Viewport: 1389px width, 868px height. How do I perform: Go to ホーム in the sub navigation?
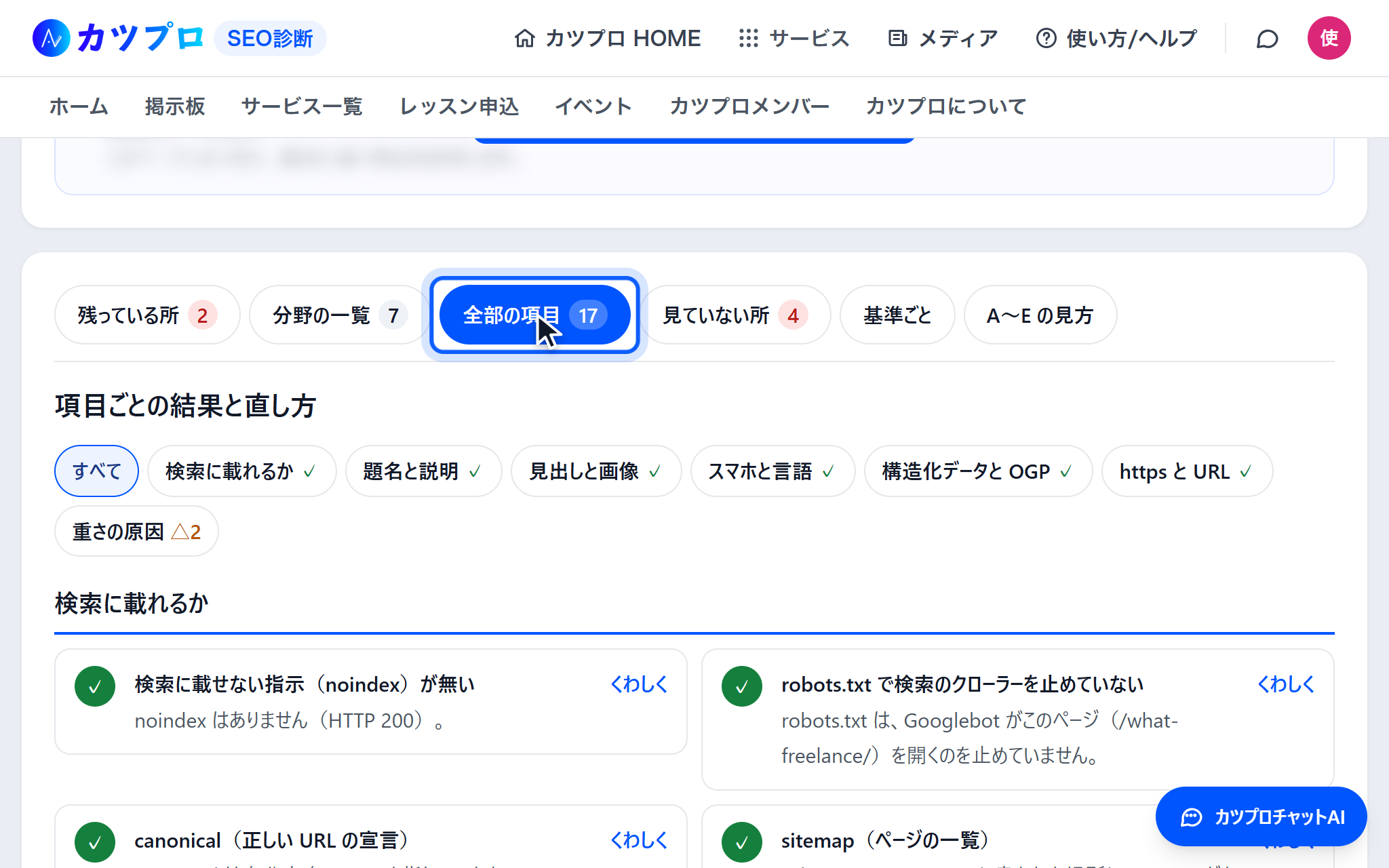point(79,106)
